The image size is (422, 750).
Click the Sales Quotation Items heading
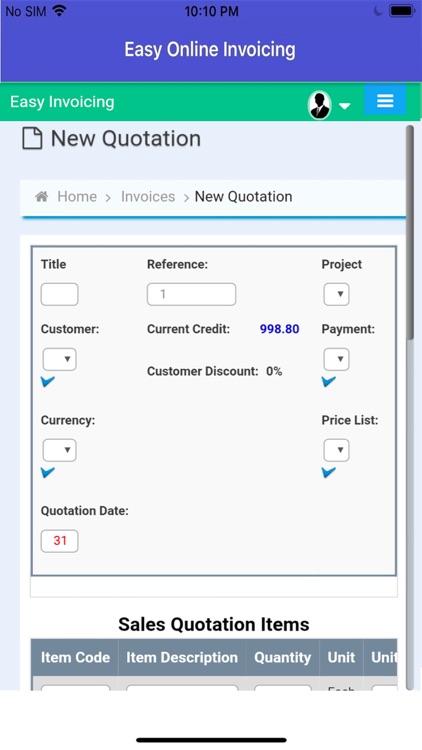(214, 624)
